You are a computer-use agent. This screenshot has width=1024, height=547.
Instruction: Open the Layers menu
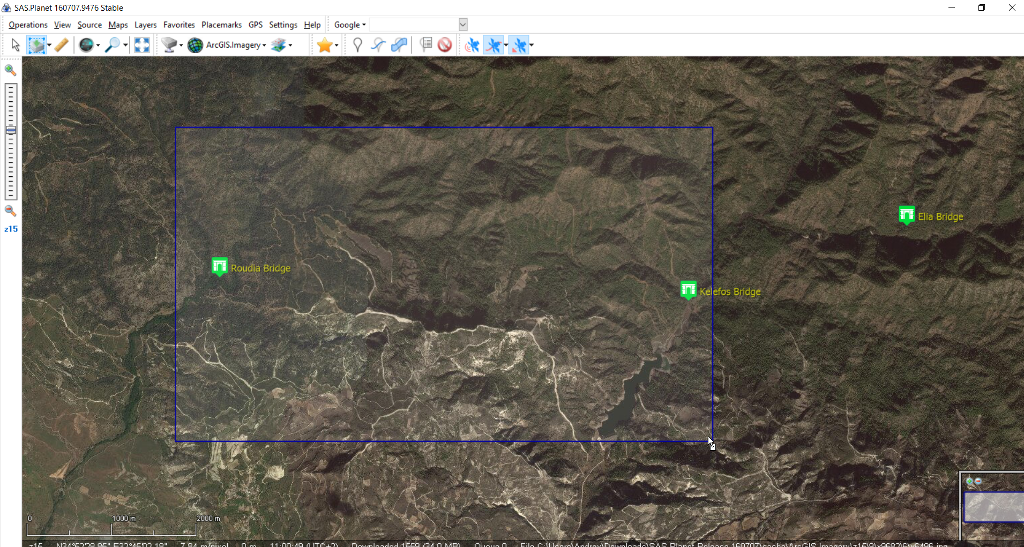146,25
